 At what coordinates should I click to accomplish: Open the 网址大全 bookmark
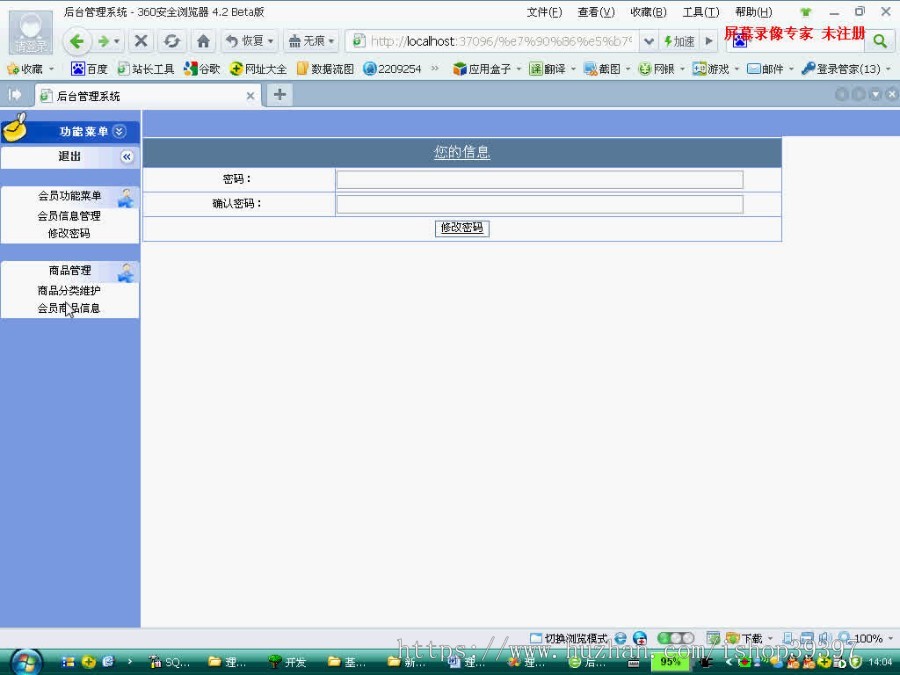pyautogui.click(x=258, y=69)
